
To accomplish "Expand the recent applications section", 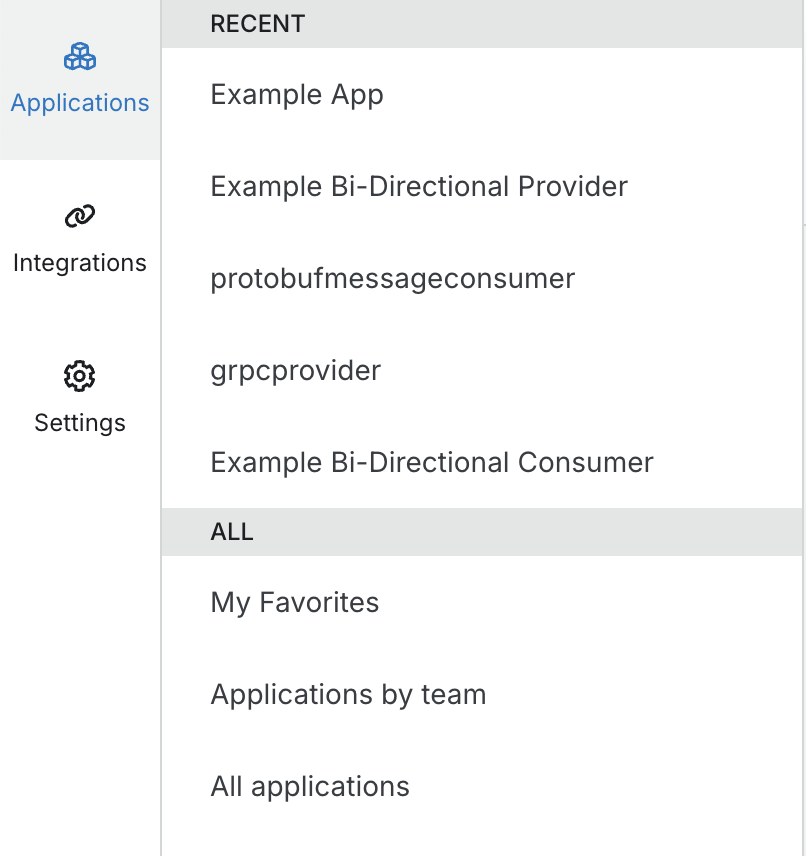I will pyautogui.click(x=257, y=23).
